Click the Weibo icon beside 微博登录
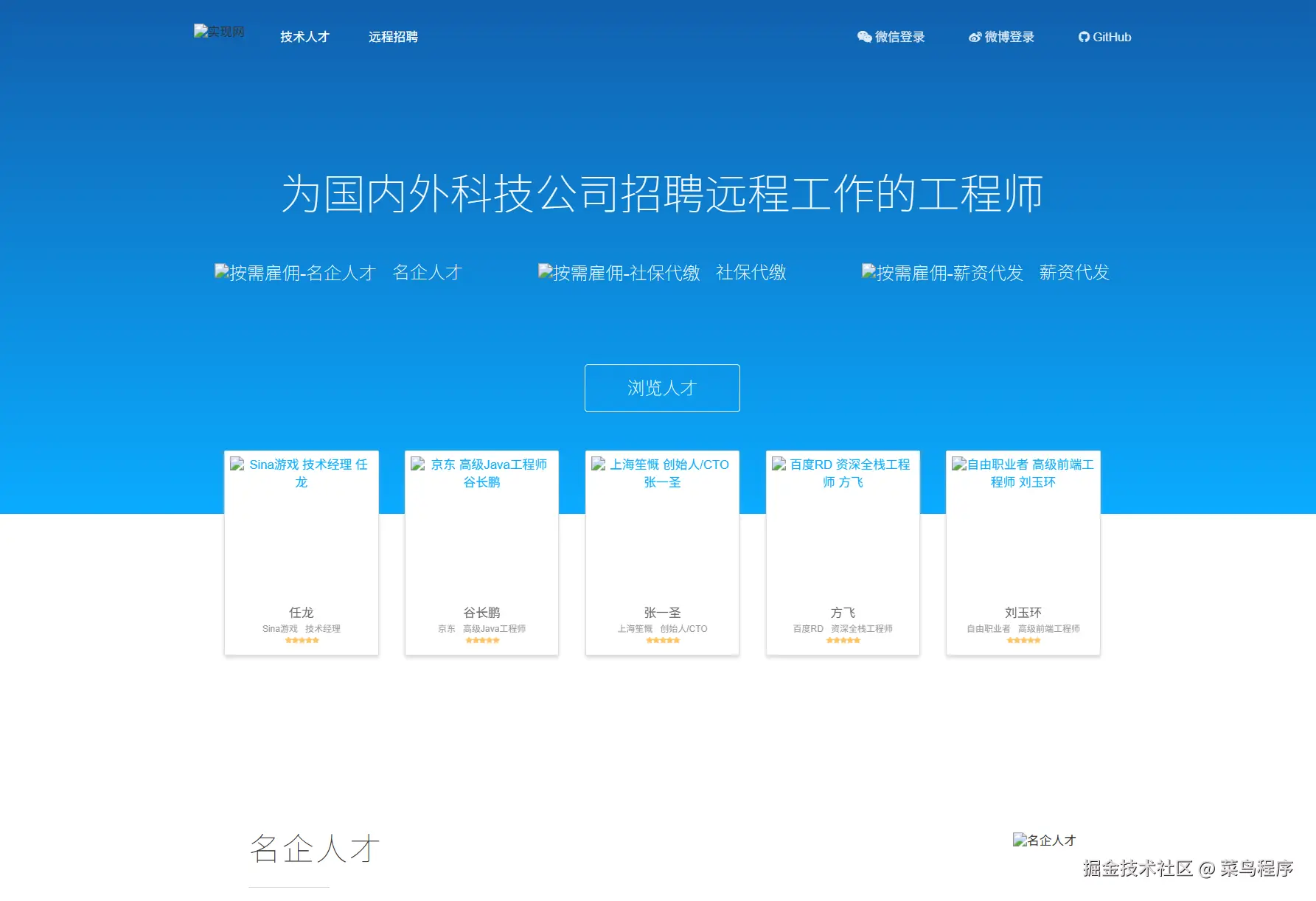 tap(975, 37)
